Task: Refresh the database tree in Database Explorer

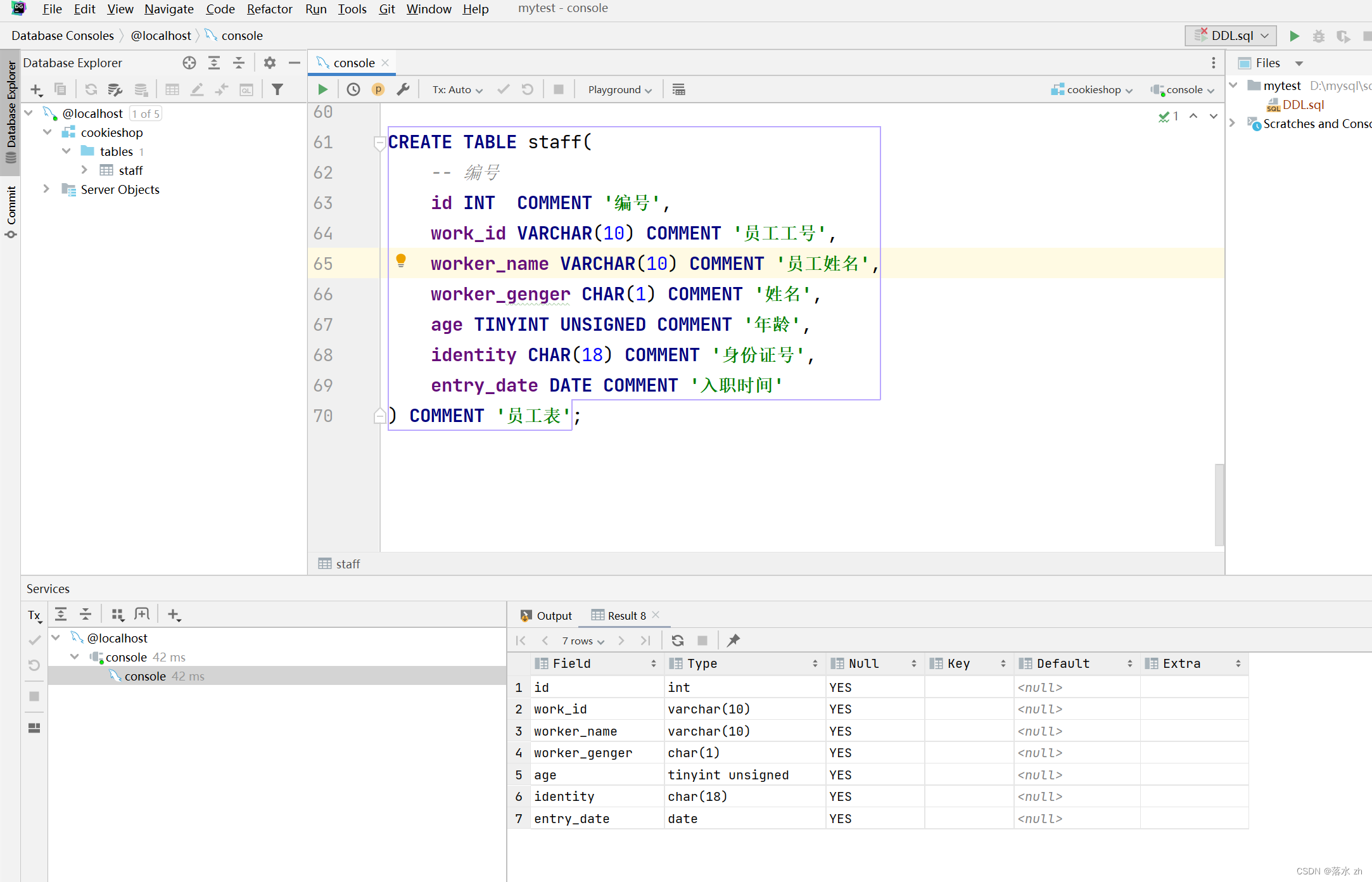Action: [x=91, y=89]
